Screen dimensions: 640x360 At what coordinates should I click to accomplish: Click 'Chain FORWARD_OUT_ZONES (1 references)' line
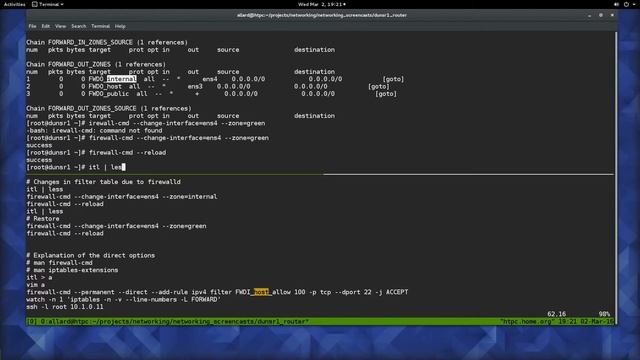click(96, 64)
